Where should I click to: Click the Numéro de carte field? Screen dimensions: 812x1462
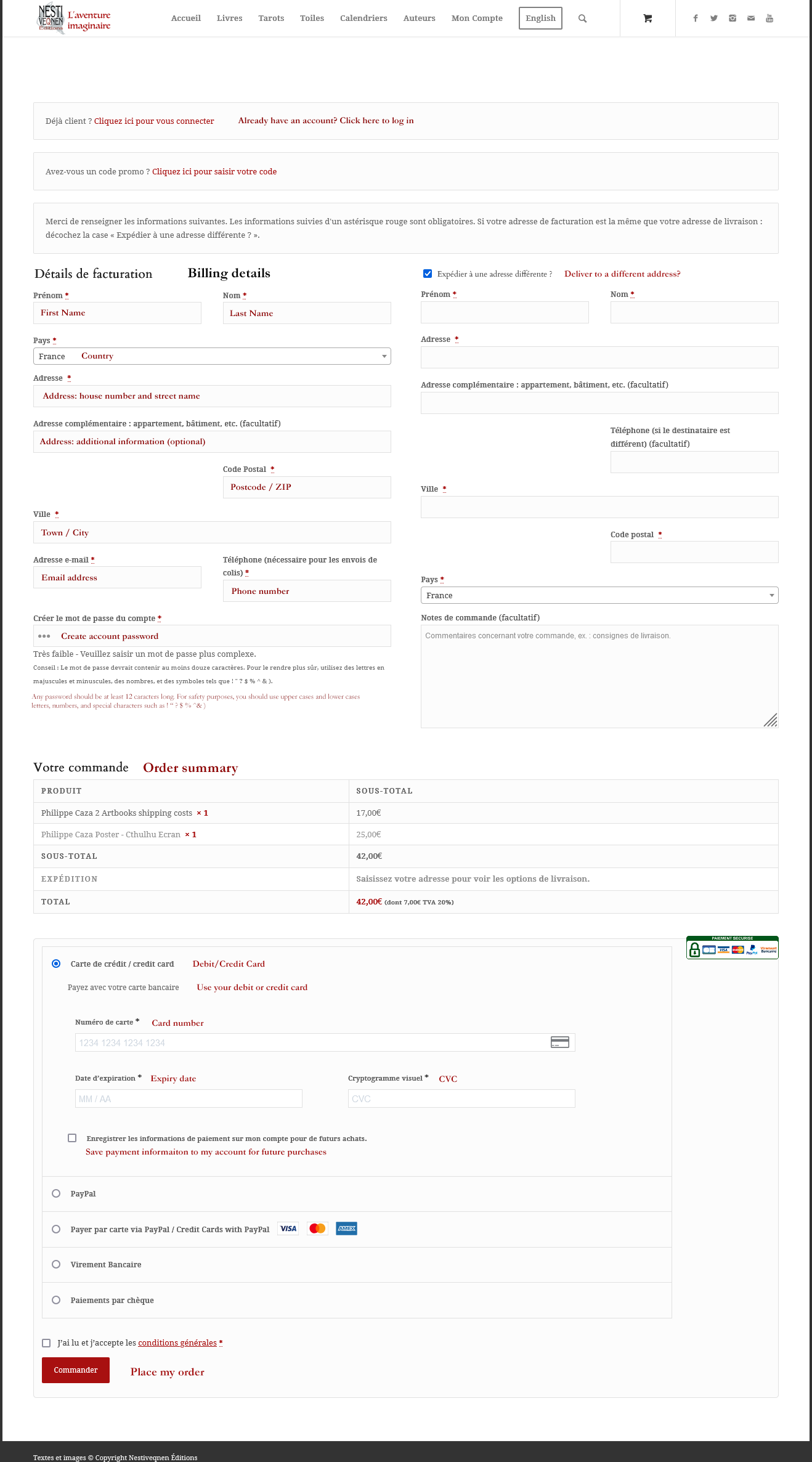click(x=325, y=1042)
